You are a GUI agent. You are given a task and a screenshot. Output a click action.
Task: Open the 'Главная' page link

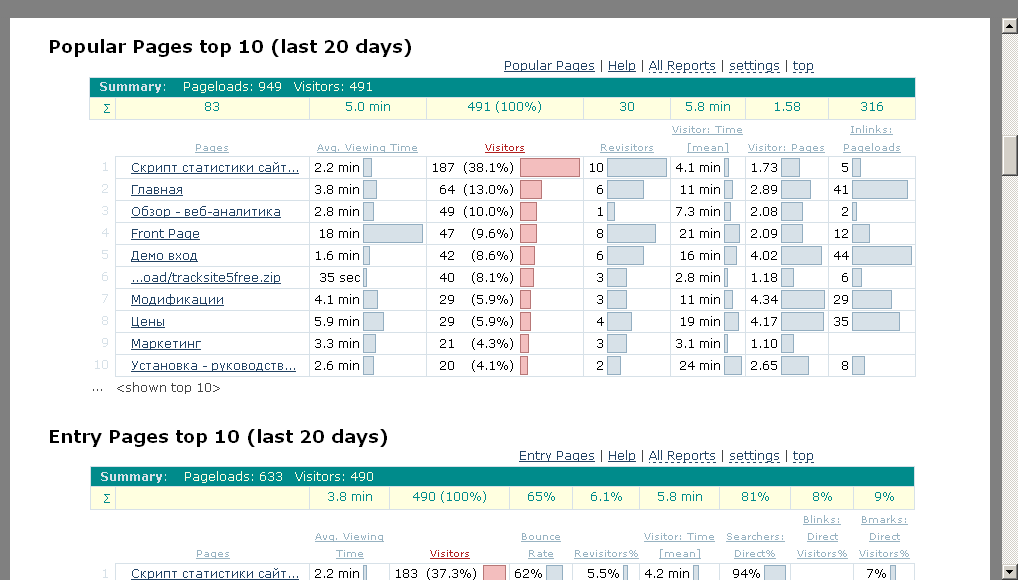tap(157, 190)
